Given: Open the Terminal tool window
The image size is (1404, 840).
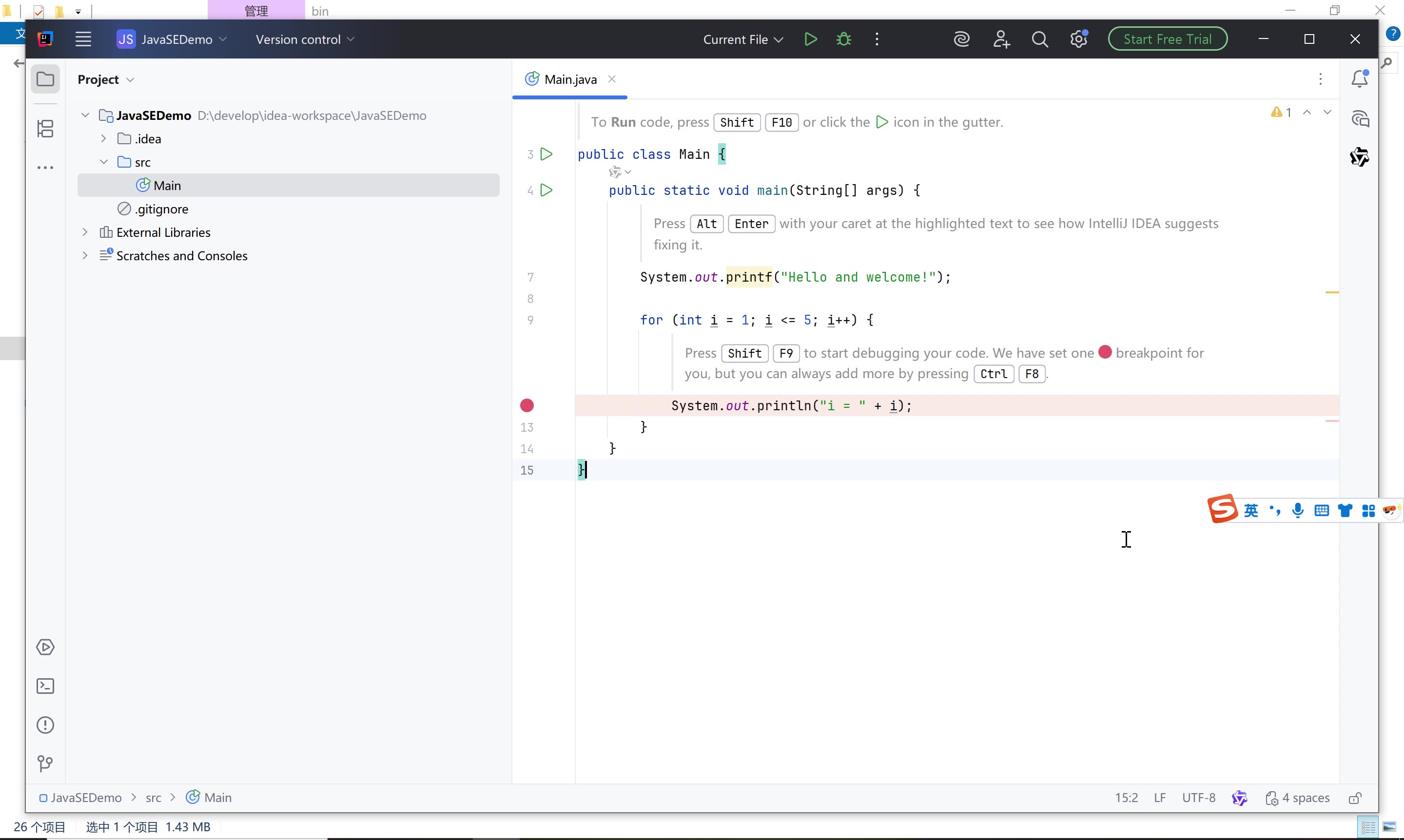Looking at the screenshot, I should tap(45, 686).
